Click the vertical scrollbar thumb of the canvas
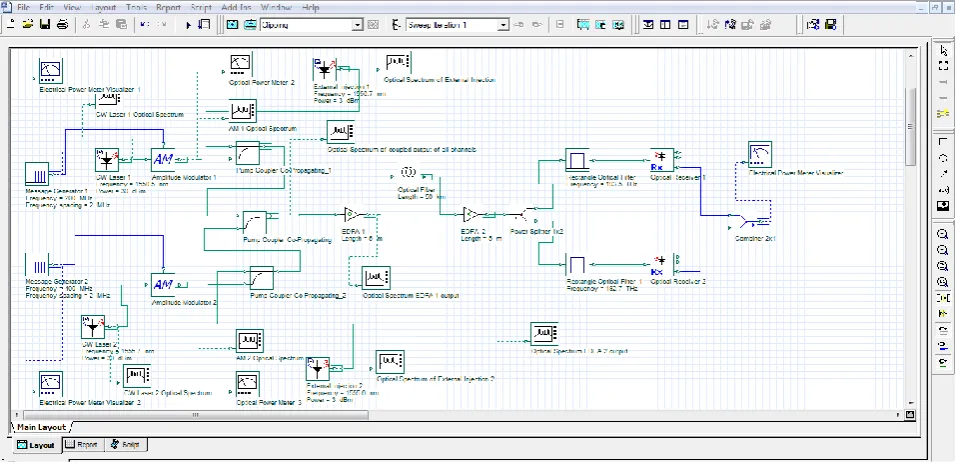957x466 pixels. 909,127
